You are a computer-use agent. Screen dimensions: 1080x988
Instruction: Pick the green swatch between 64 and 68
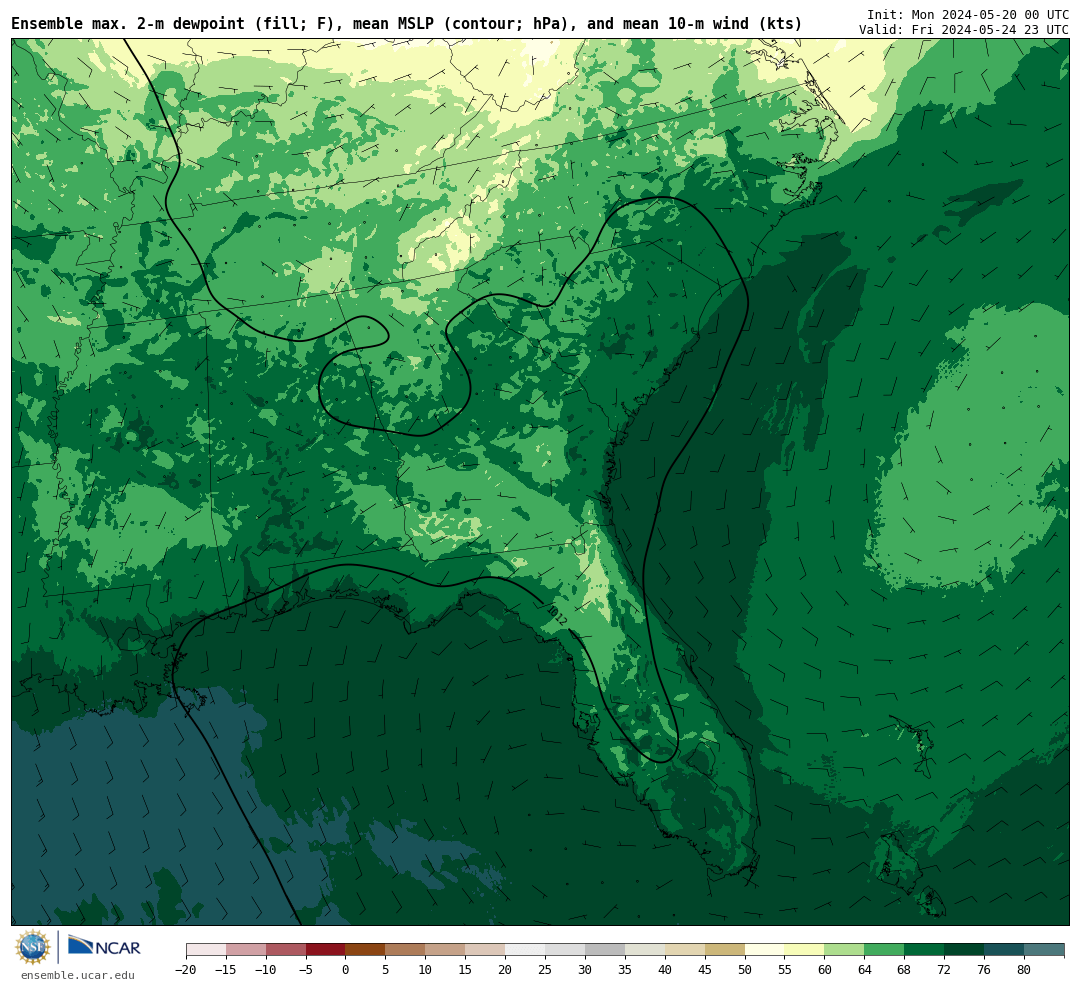(x=885, y=950)
